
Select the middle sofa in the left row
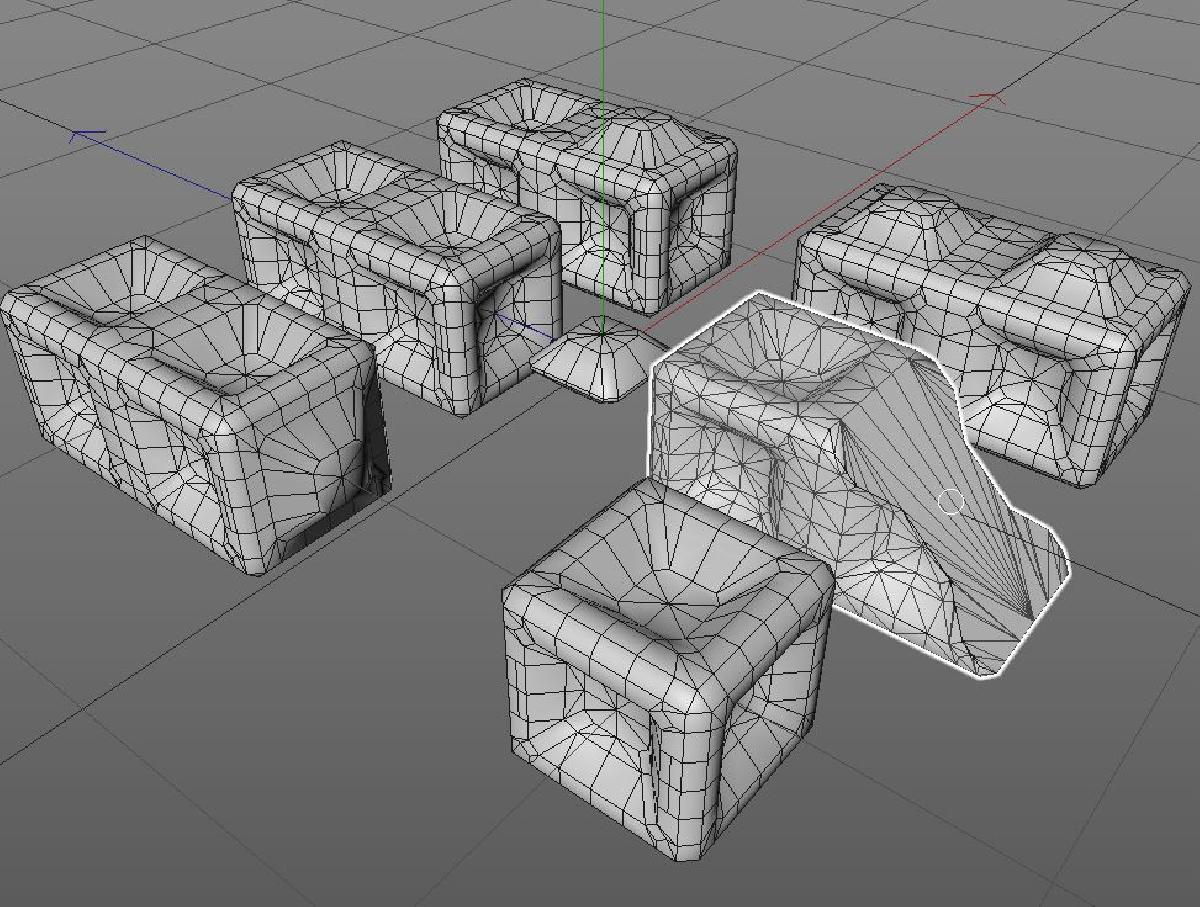[x=400, y=280]
